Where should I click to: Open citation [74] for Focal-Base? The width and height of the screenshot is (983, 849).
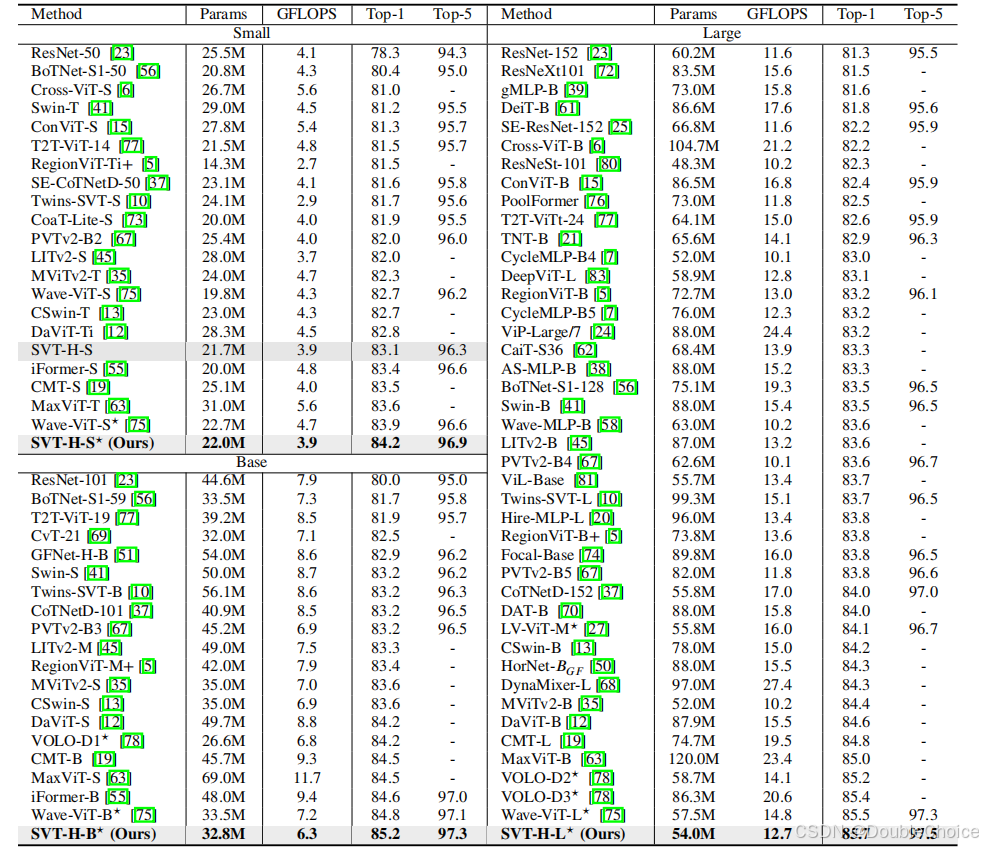(x=592, y=555)
